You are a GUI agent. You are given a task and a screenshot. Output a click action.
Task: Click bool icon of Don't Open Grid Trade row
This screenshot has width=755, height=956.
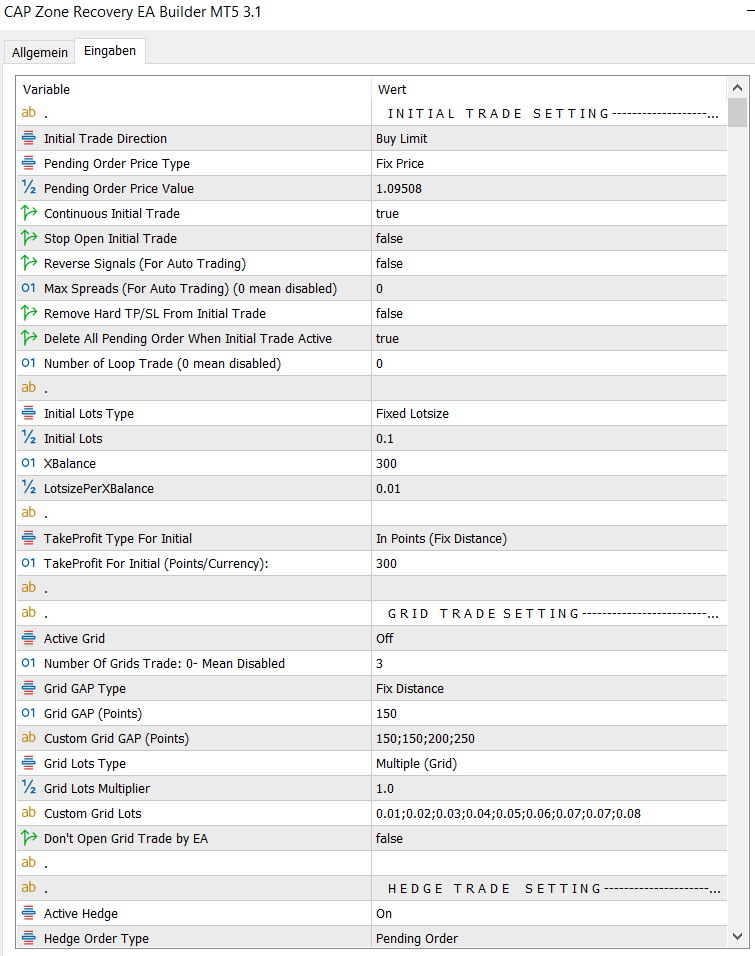click(29, 838)
